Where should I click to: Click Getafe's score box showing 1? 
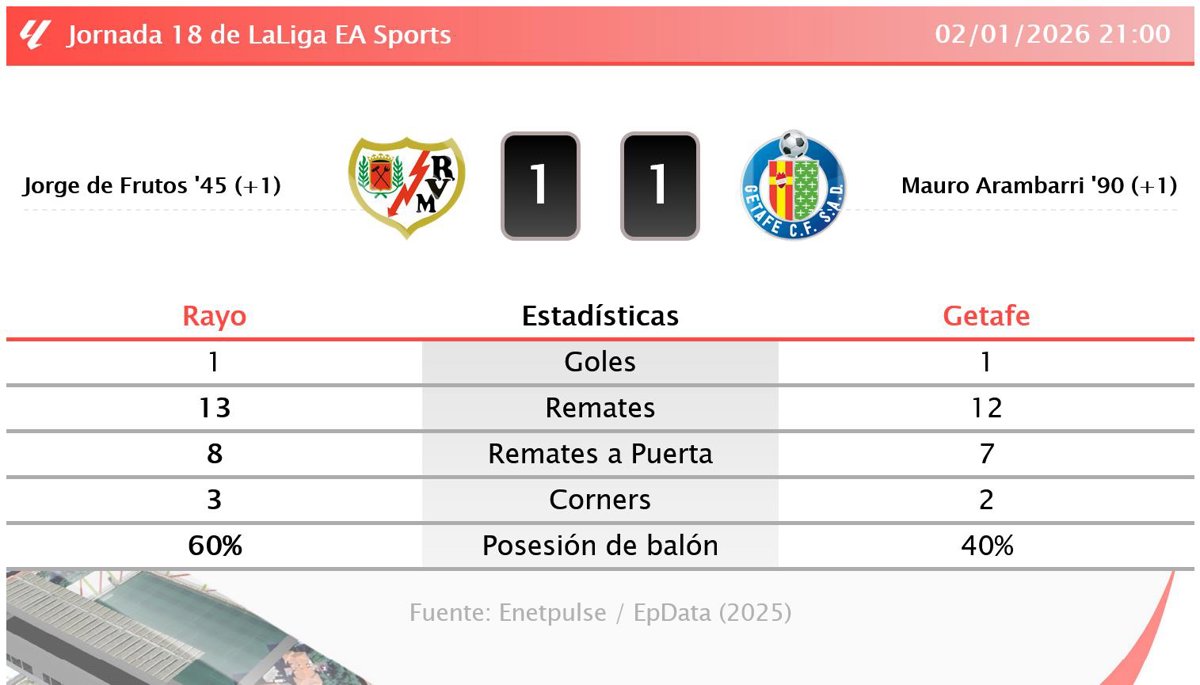pos(659,186)
